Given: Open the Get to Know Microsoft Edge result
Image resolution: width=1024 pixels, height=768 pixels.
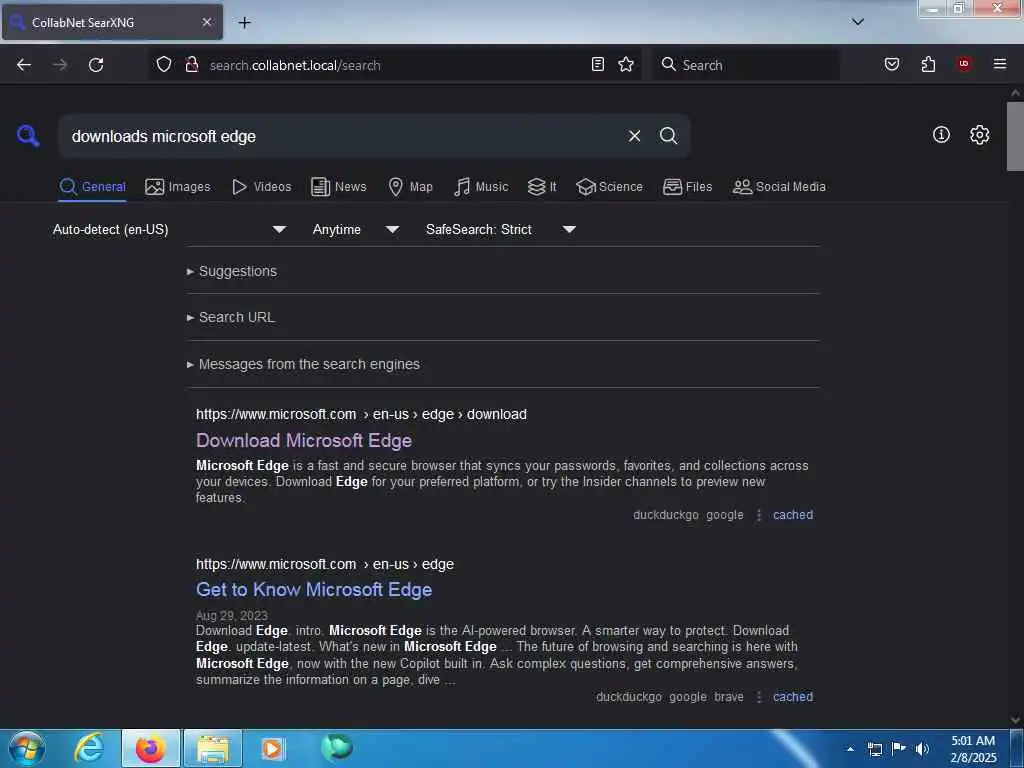Looking at the screenshot, I should point(313,590).
